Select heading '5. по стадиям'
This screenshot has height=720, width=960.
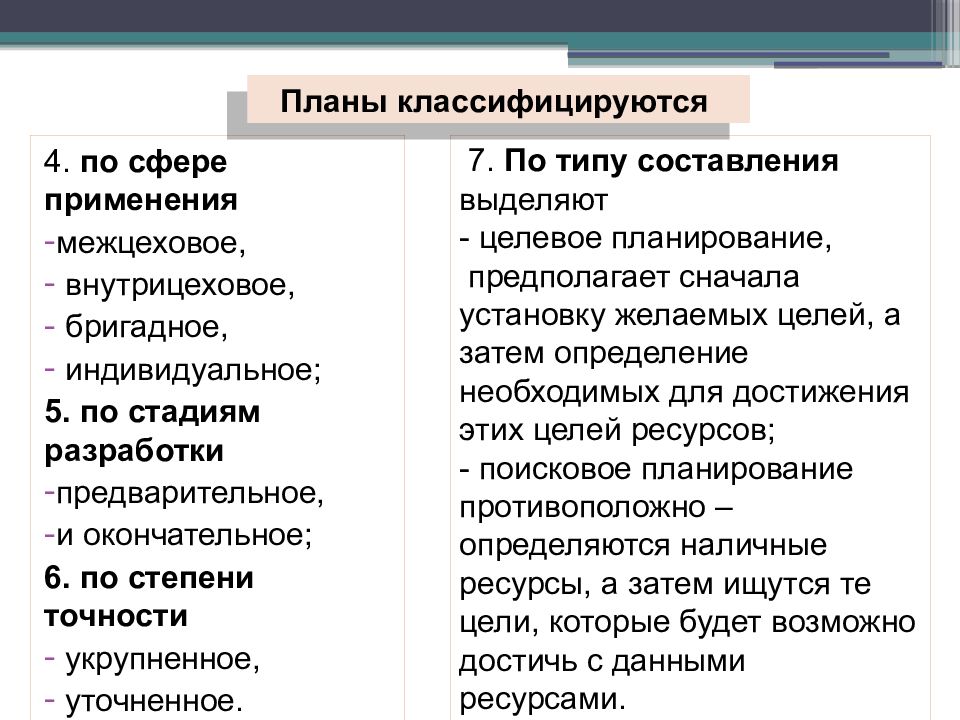(152, 412)
